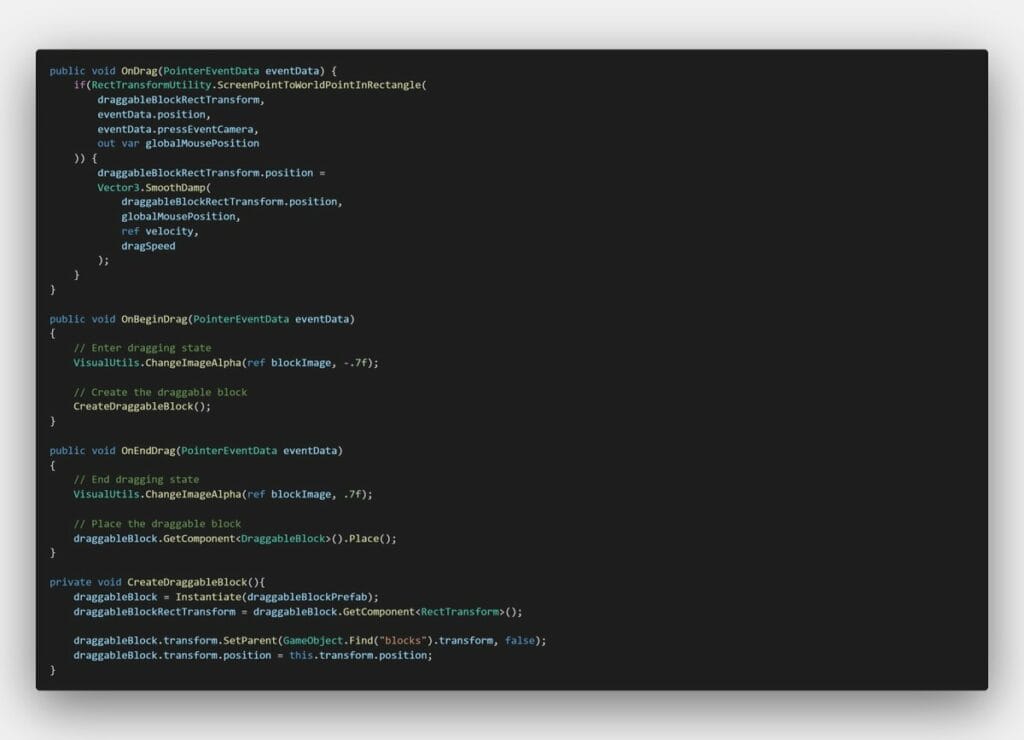Viewport: 1024px width, 740px height.
Task: Click the this.transform.position expression
Action: pyautogui.click(x=359, y=655)
